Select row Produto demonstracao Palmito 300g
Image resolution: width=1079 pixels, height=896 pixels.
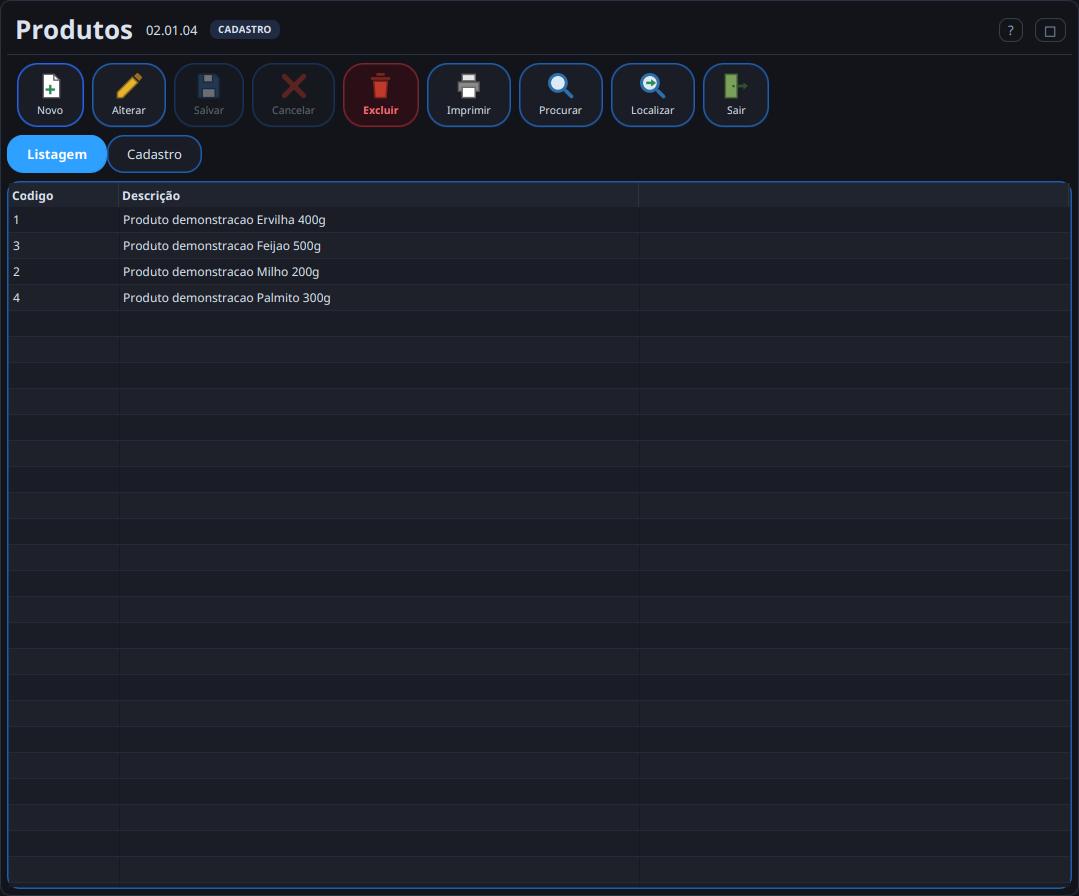(x=539, y=298)
